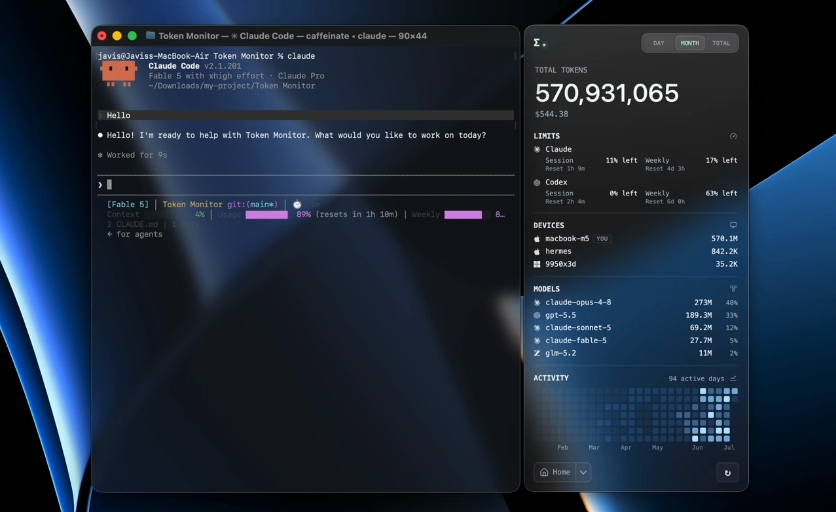Click the Weekly usage bar in terminal

[x=467, y=214]
